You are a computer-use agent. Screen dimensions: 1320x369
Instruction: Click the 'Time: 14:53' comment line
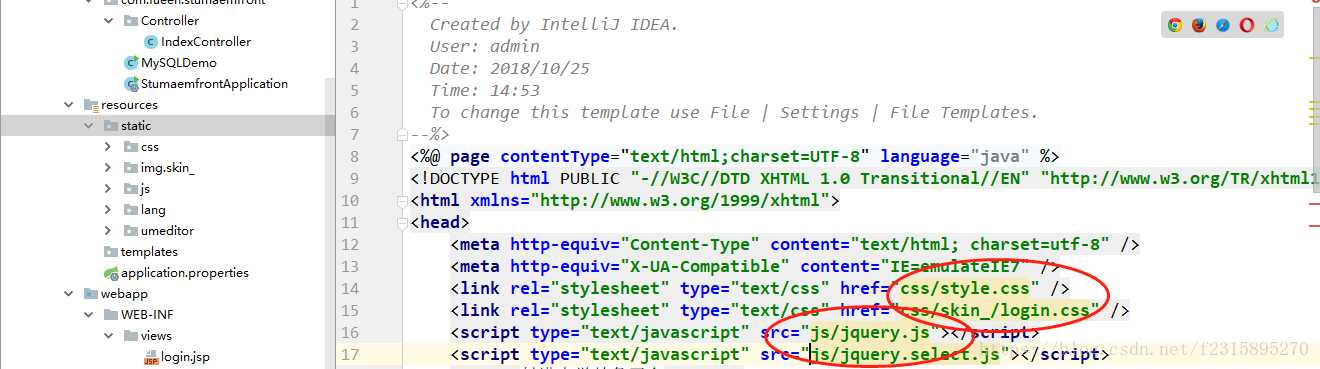pyautogui.click(x=485, y=90)
